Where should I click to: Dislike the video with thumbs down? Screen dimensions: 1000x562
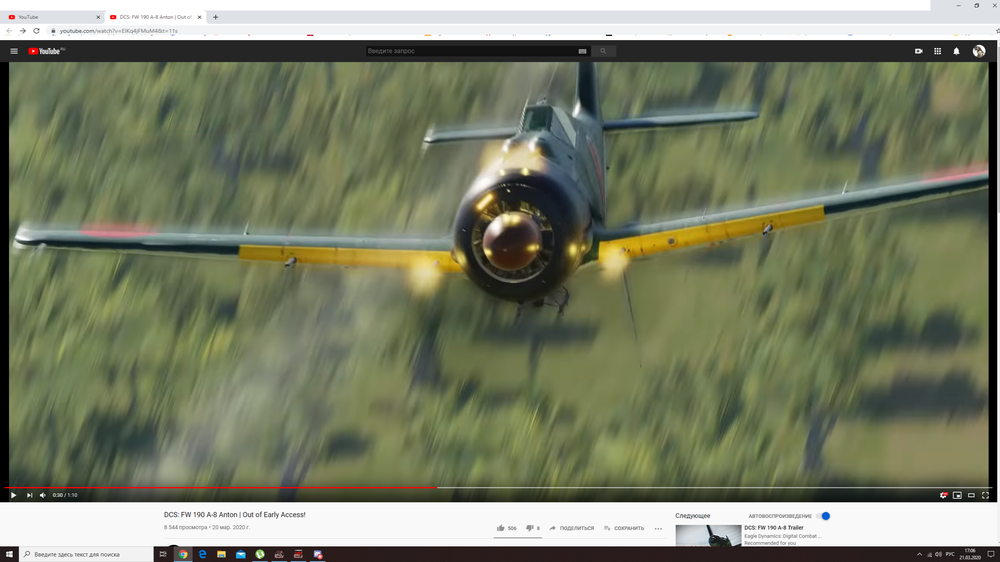(529, 528)
